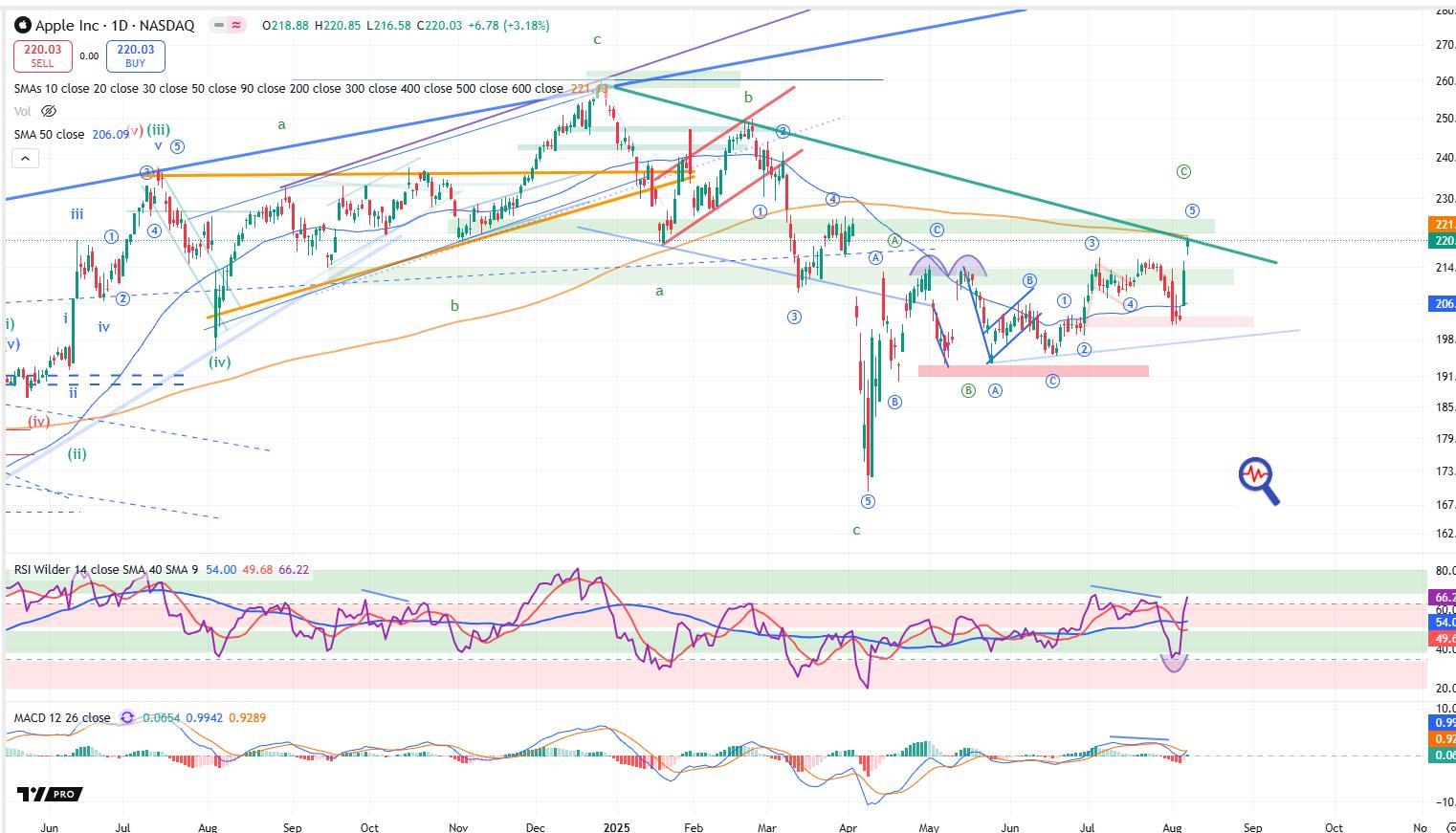This screenshot has width=1456, height=833.
Task: Click the open value O218.88
Action: [286, 26]
